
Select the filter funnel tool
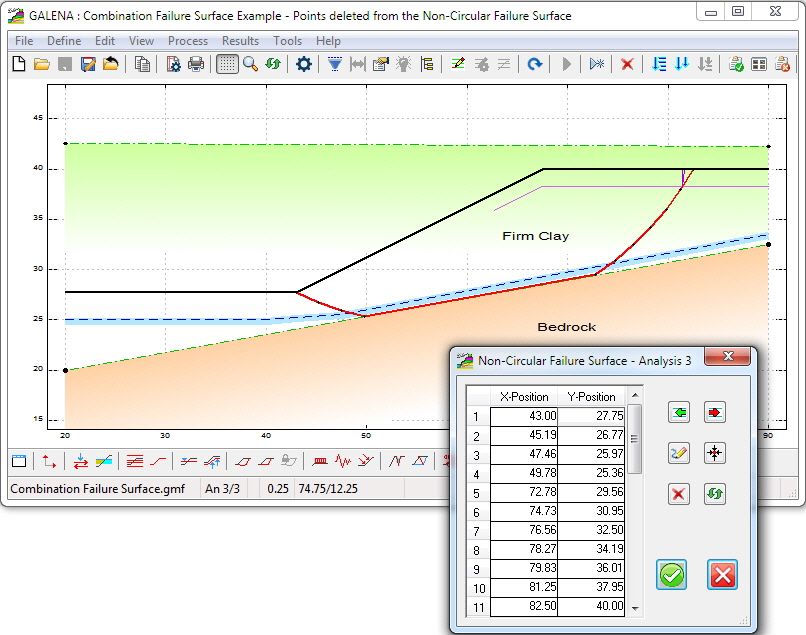click(335, 63)
